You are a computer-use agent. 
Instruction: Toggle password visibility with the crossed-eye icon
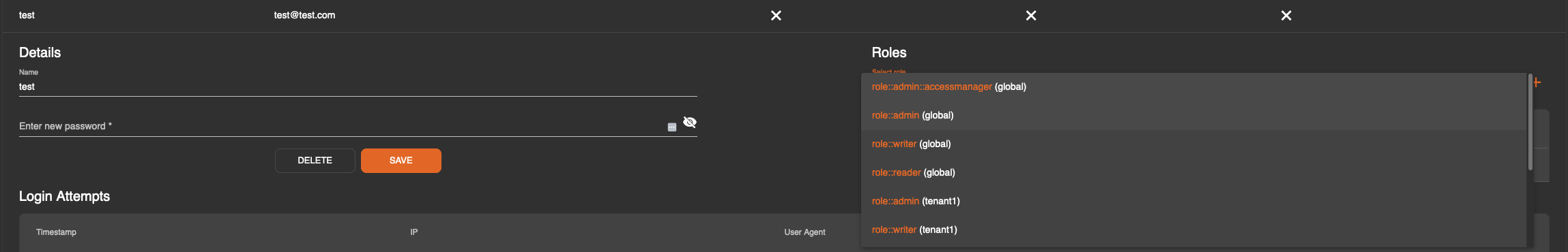coord(690,123)
